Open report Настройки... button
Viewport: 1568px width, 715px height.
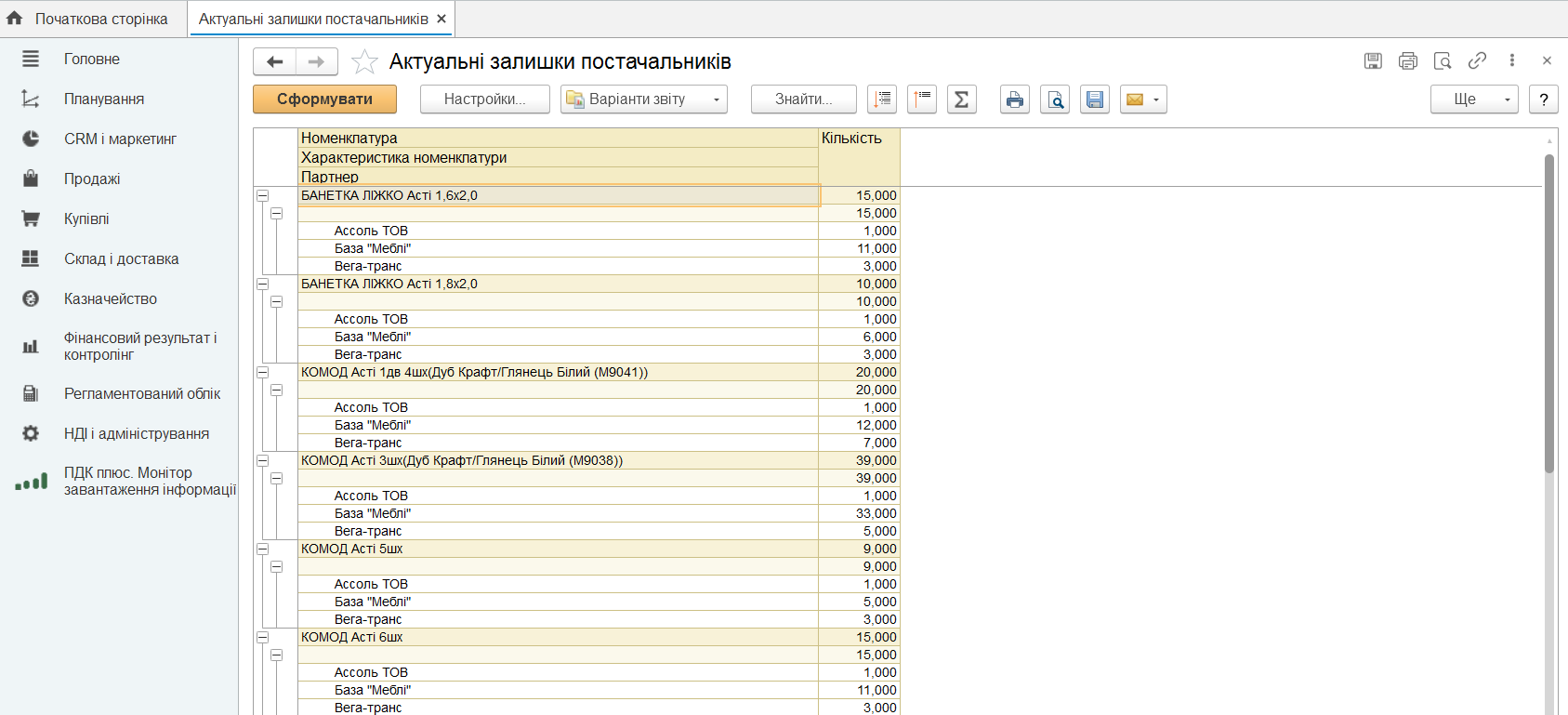click(485, 99)
